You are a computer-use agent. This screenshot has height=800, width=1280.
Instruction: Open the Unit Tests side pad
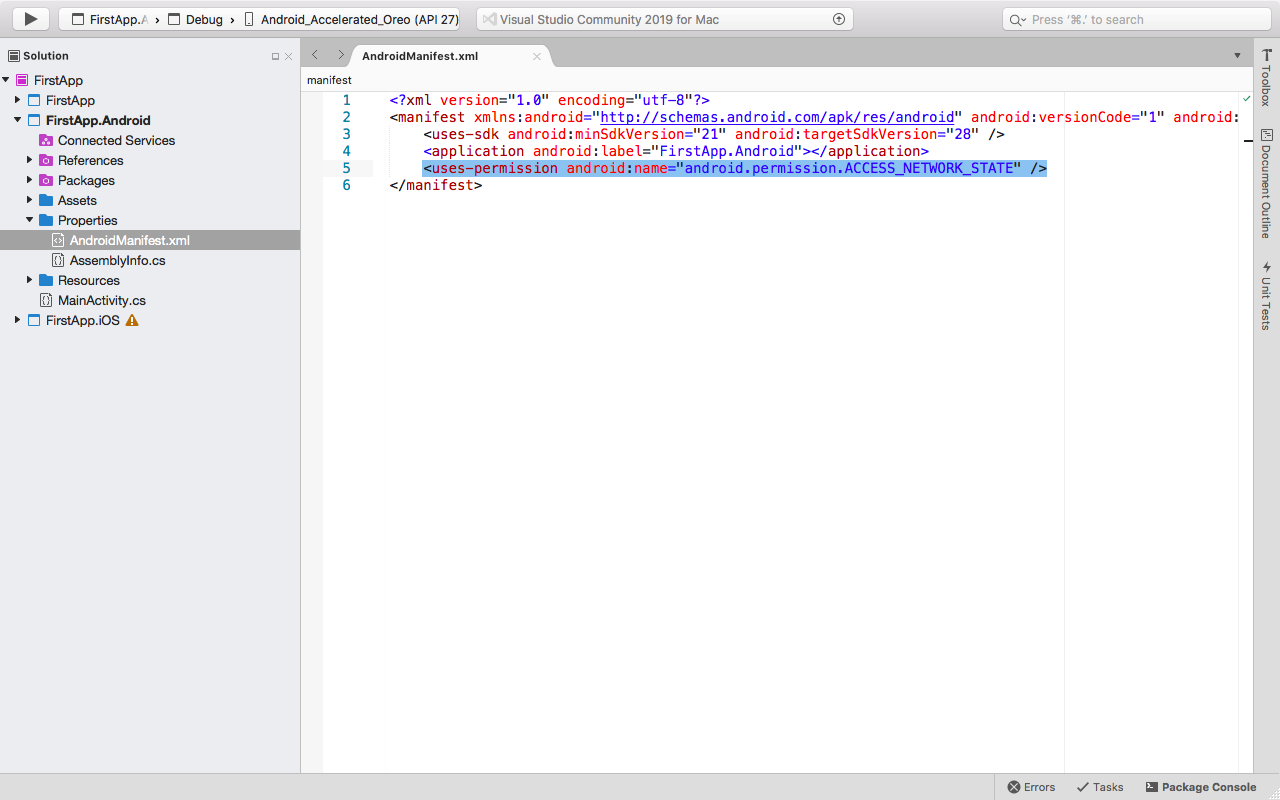pyautogui.click(x=1266, y=296)
